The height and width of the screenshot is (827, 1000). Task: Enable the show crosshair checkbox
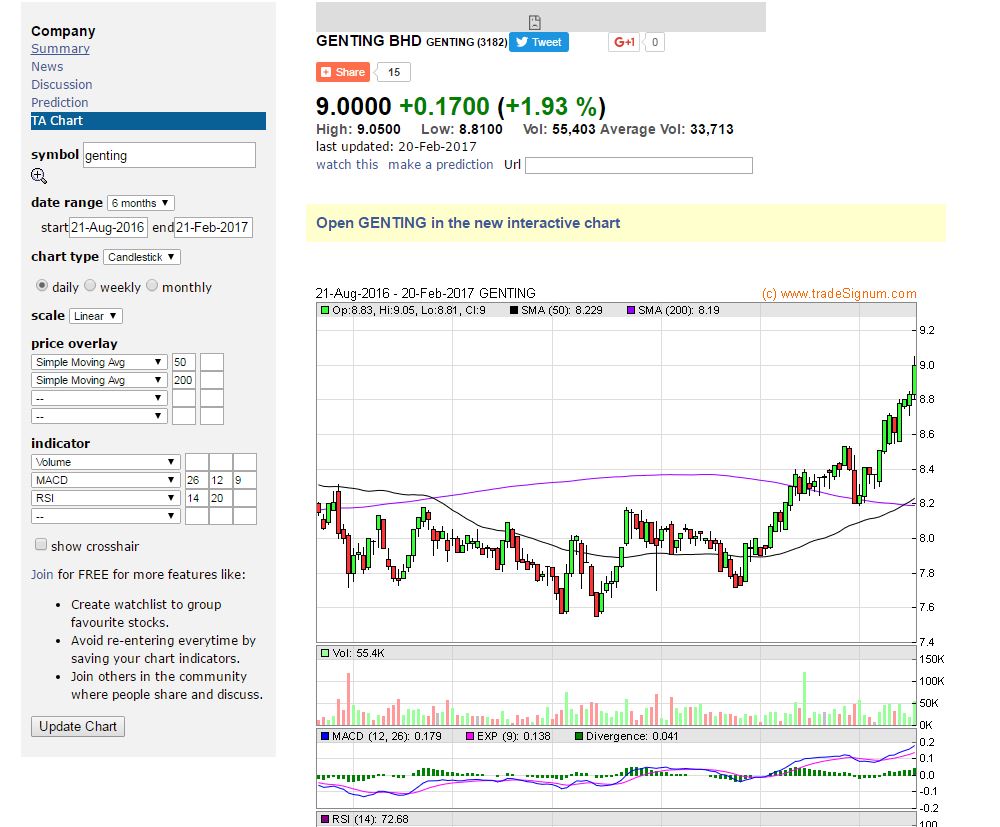click(x=41, y=545)
